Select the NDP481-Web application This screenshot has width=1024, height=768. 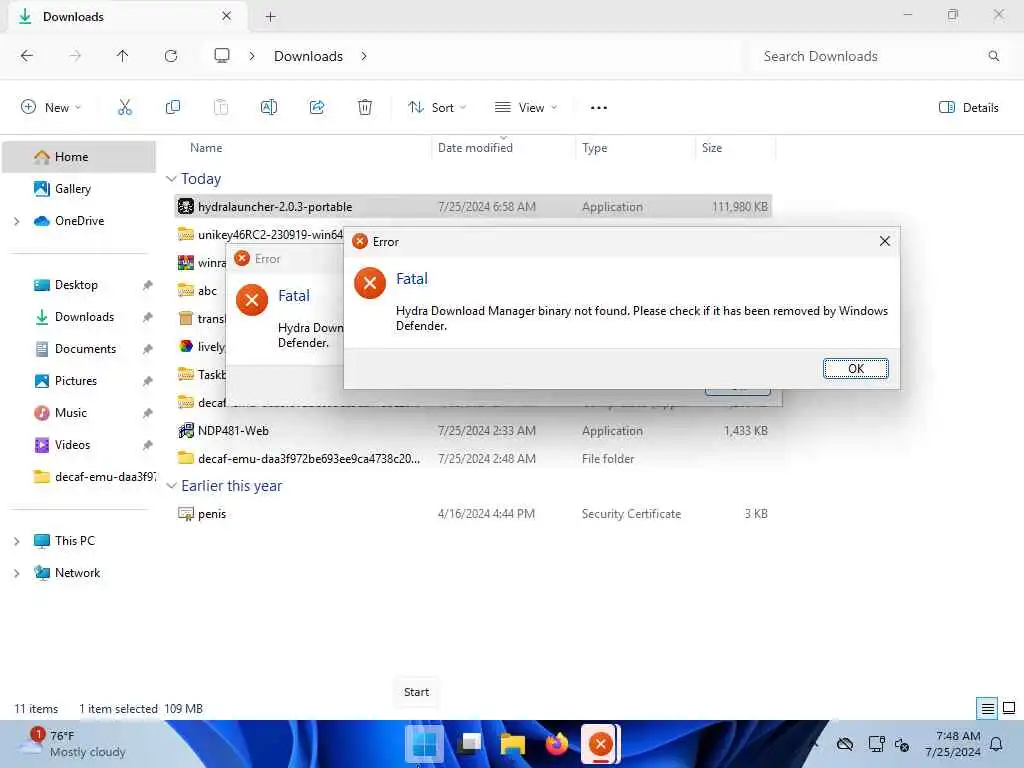point(473,431)
